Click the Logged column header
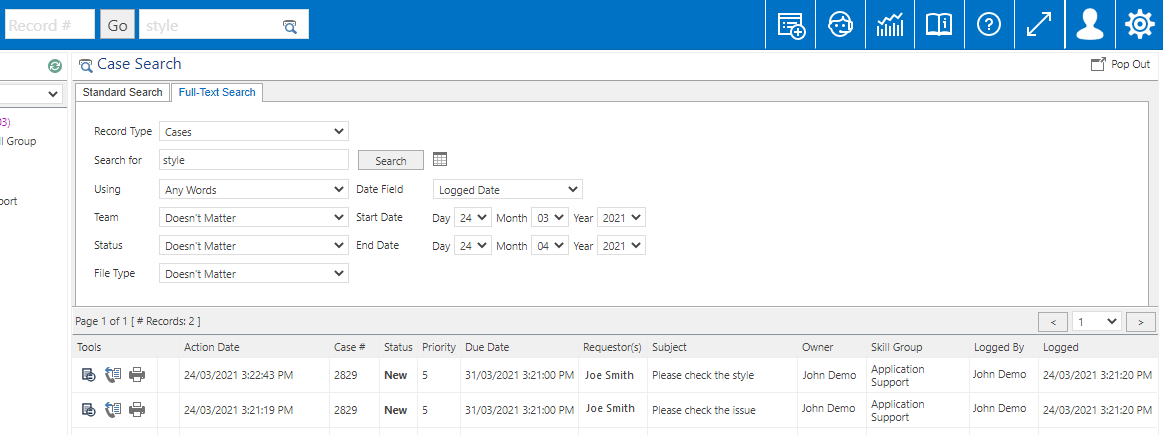The height and width of the screenshot is (435, 1163). point(1061,347)
